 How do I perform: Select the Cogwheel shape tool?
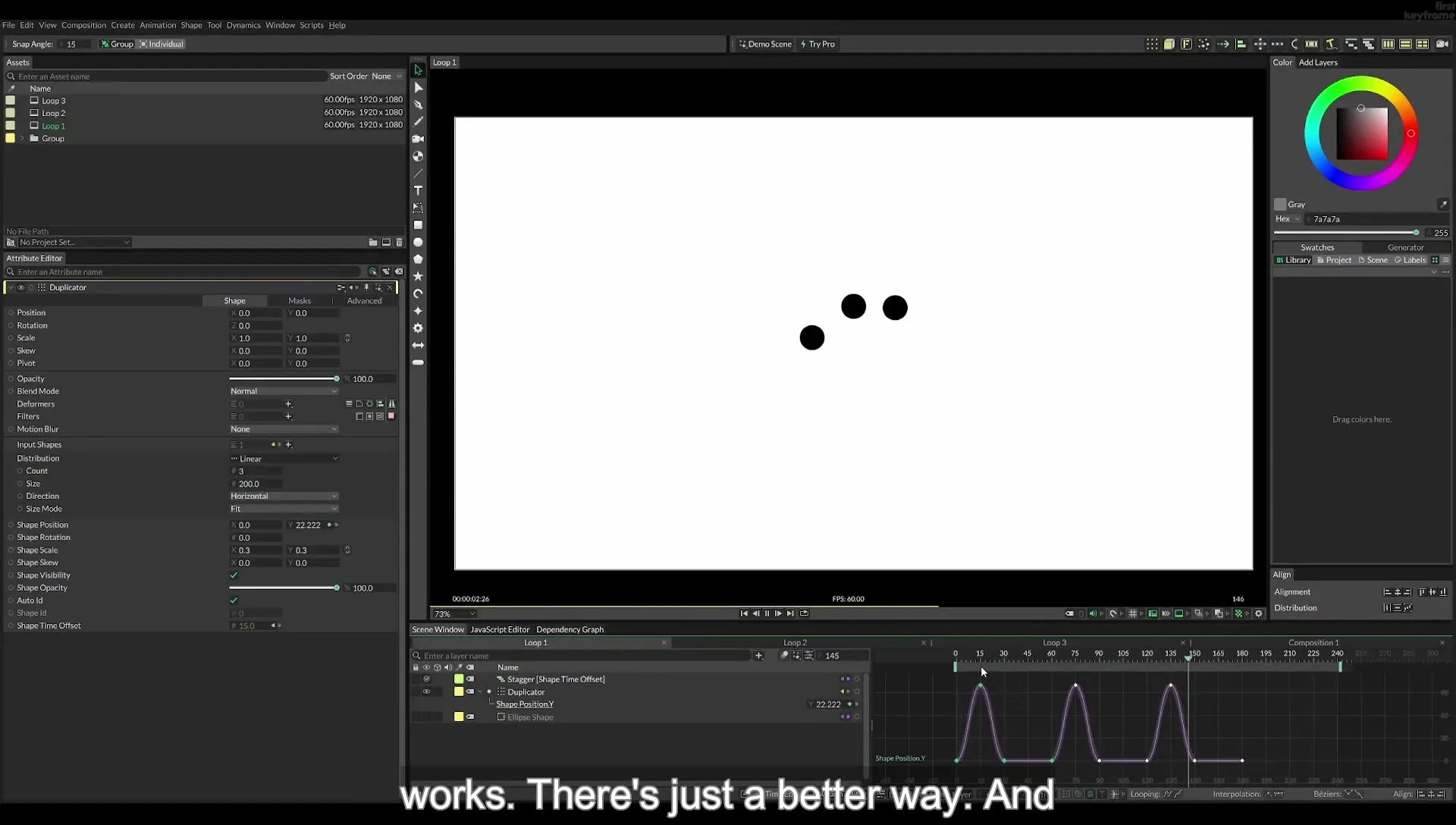(x=418, y=328)
